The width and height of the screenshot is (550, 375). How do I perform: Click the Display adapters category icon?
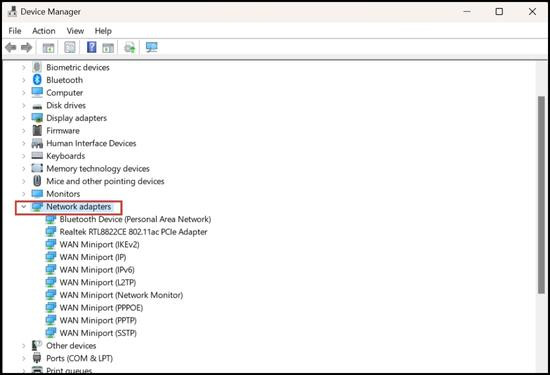tap(37, 118)
